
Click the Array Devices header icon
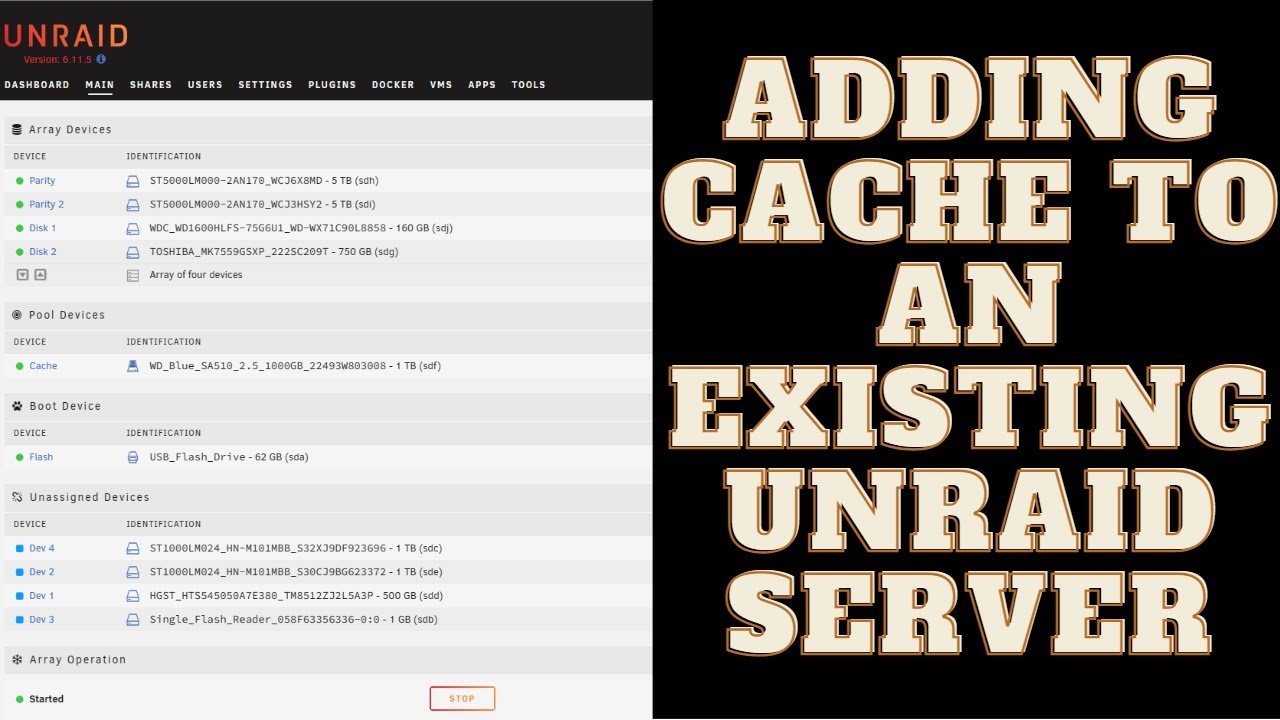click(17, 130)
